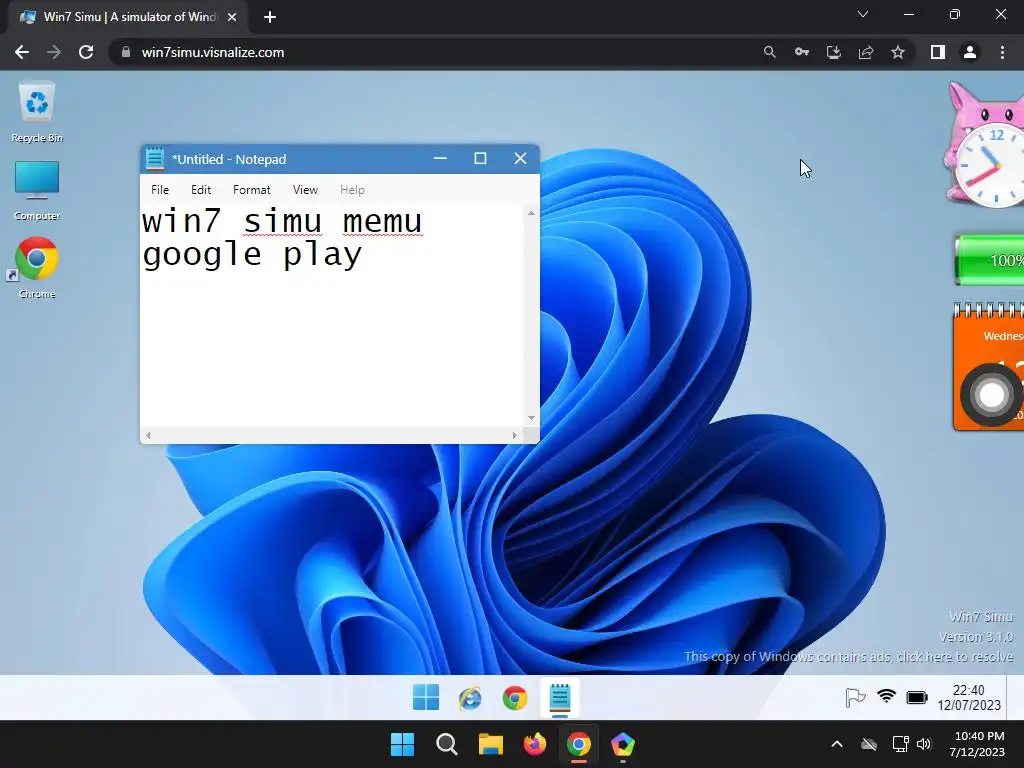Open the Windows volume tray icon
Image resolution: width=1024 pixels, height=768 pixels.
coord(923,744)
